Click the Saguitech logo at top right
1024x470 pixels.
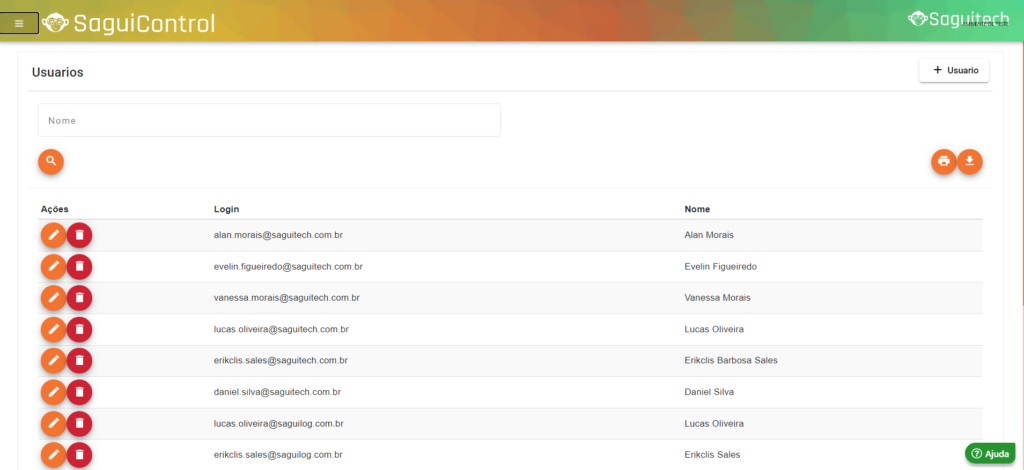tap(957, 19)
